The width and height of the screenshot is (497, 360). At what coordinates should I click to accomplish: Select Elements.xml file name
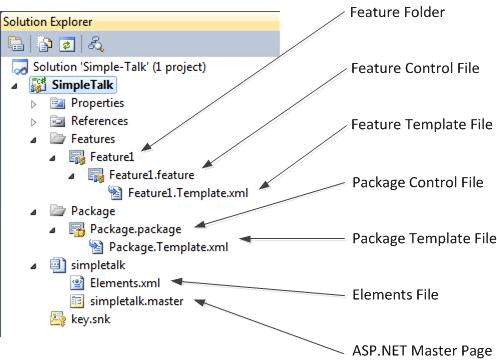(x=125, y=283)
